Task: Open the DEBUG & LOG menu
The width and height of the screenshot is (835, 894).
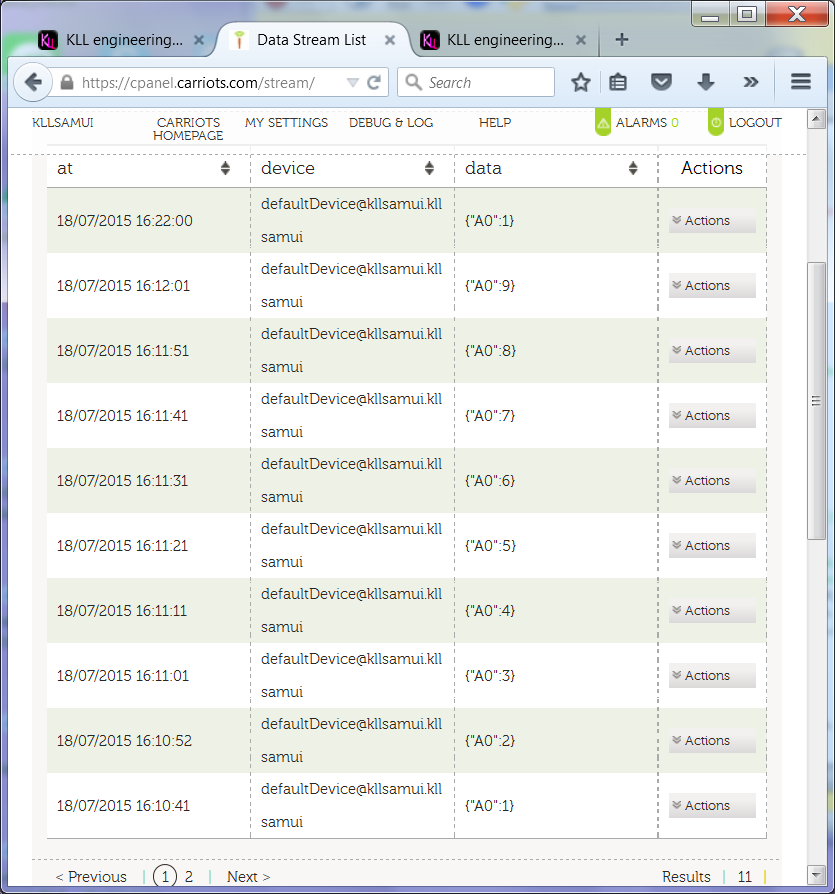Action: click(391, 123)
